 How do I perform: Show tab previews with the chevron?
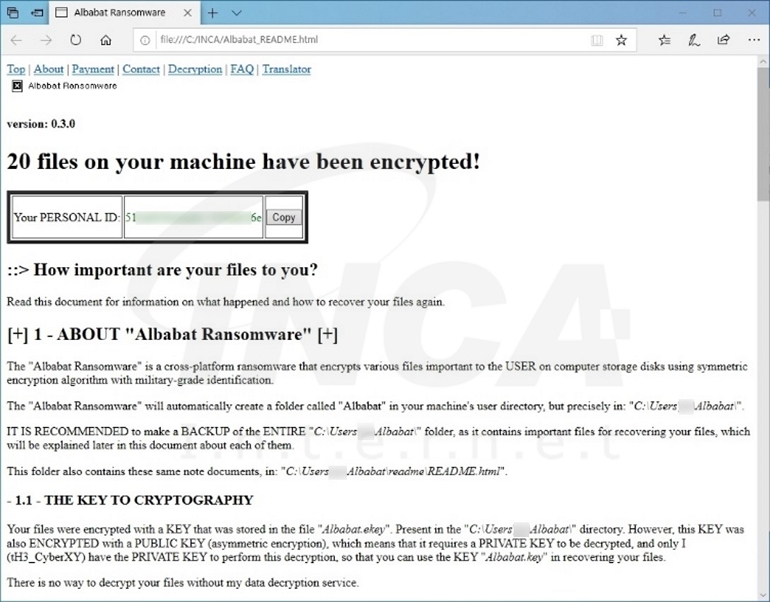237,13
